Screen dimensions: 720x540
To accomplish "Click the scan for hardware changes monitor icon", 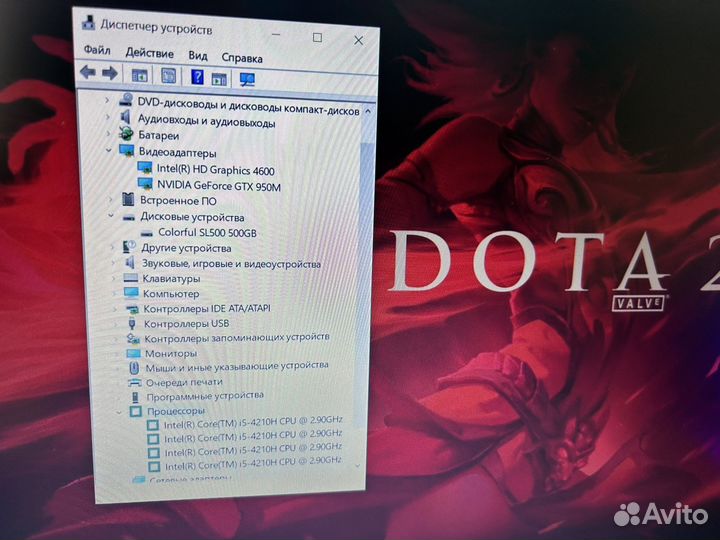I will tap(247, 79).
